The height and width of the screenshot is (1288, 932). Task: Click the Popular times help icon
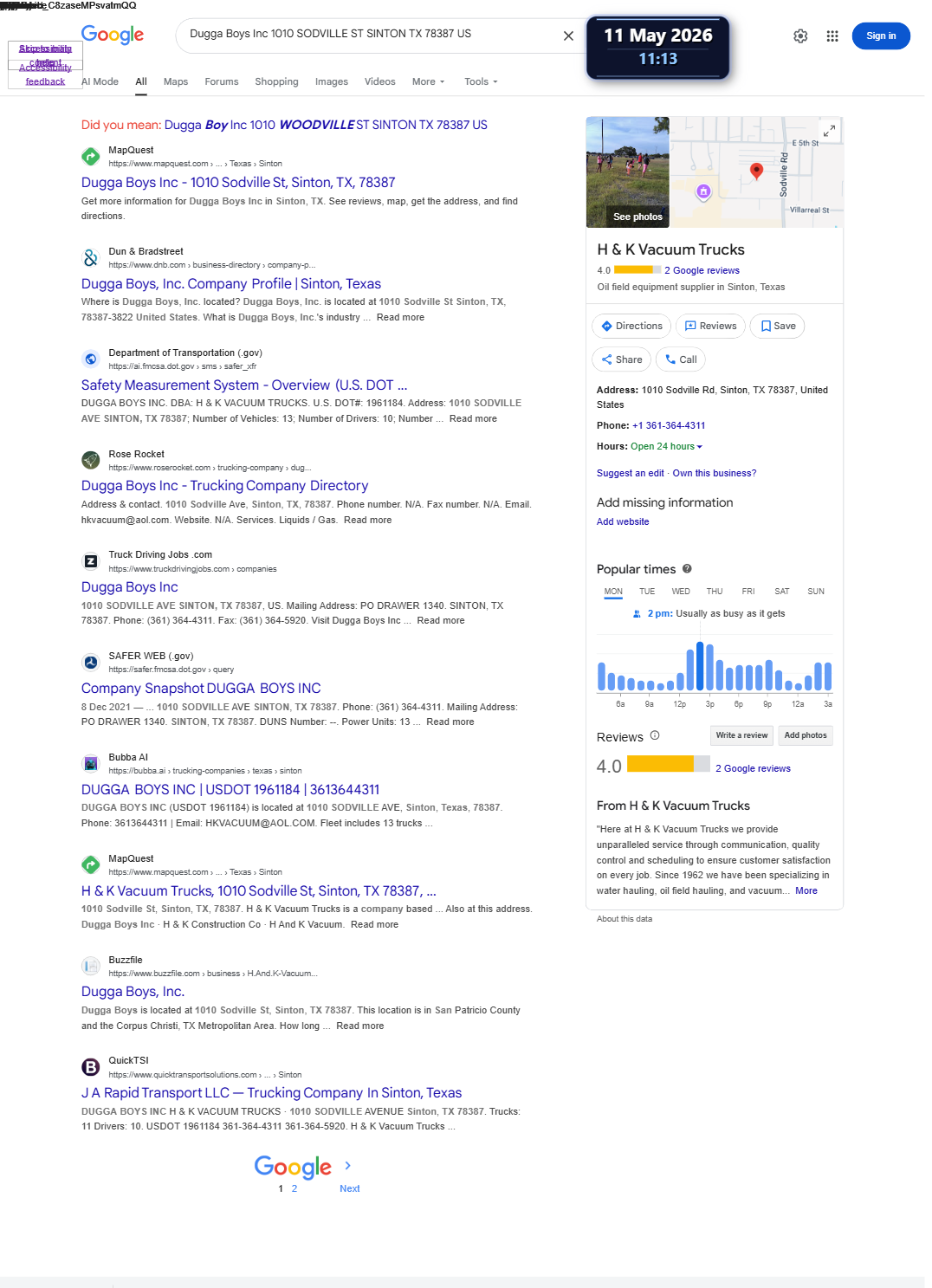(687, 569)
